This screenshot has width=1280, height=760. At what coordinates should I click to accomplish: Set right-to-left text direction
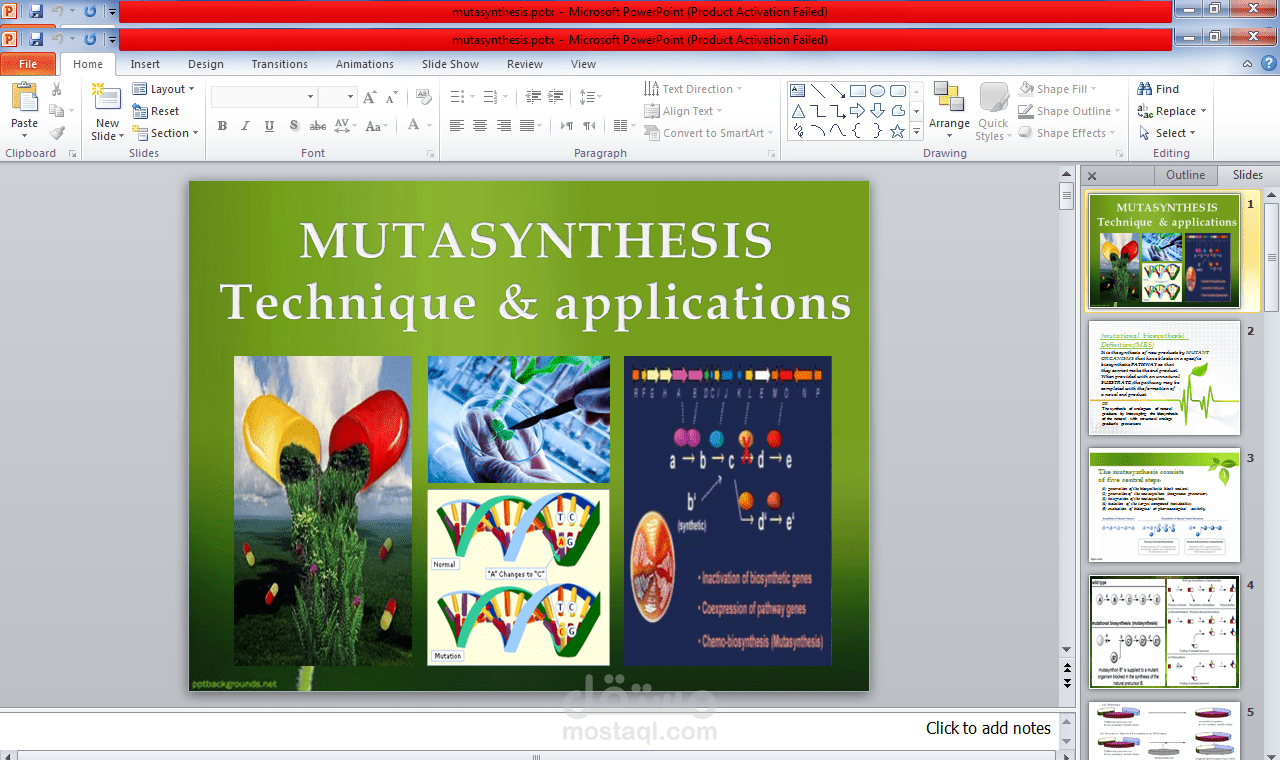pyautogui.click(x=589, y=126)
